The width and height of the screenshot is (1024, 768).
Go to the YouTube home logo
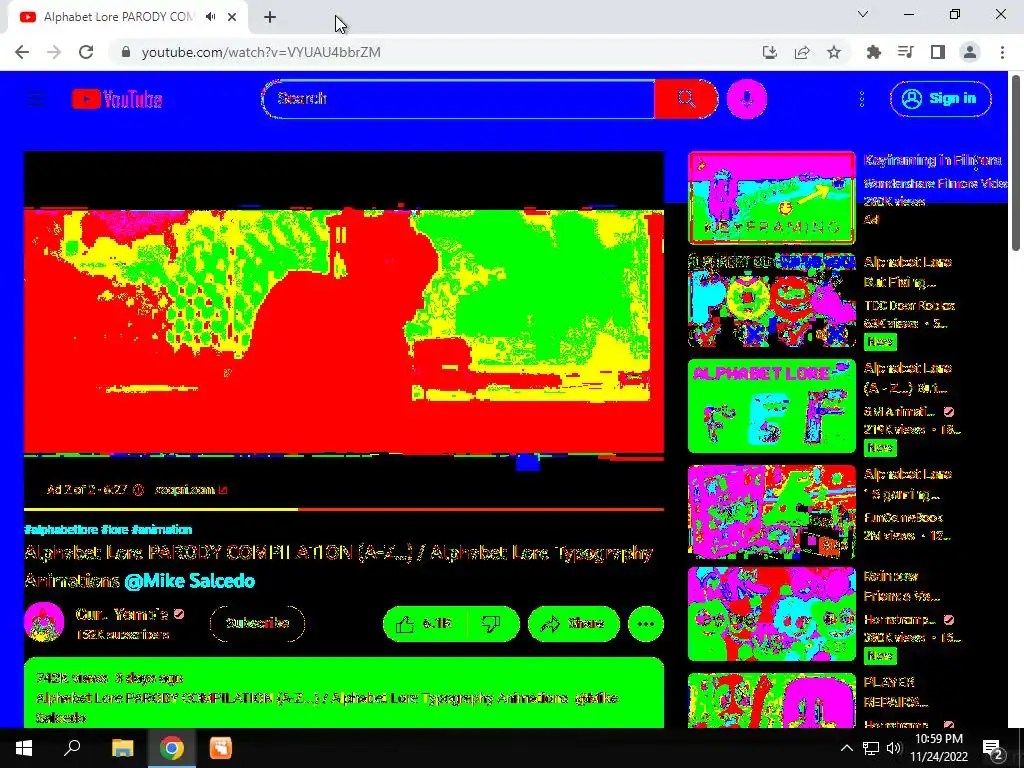117,99
